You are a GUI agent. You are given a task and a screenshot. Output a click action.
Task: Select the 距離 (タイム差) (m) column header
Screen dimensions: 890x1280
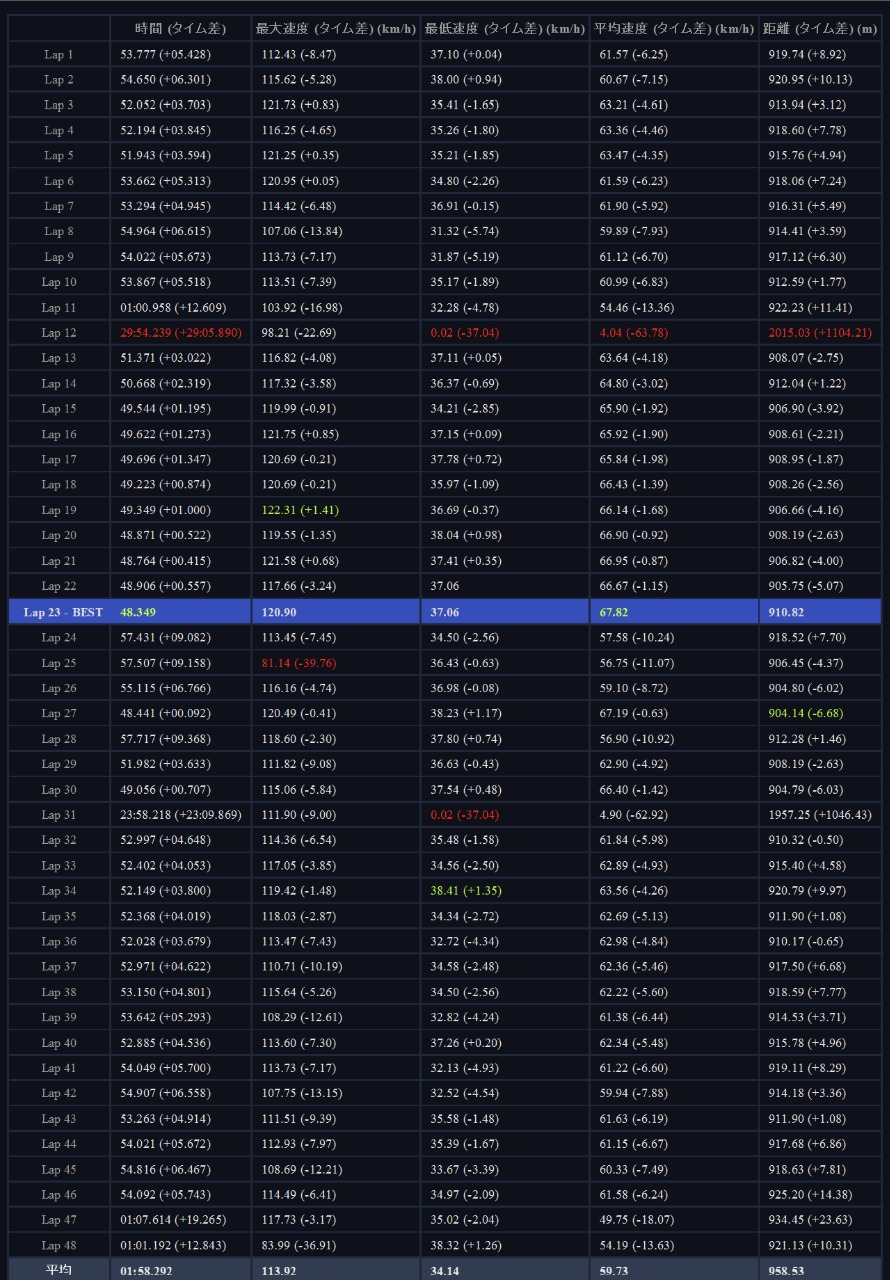819,28
